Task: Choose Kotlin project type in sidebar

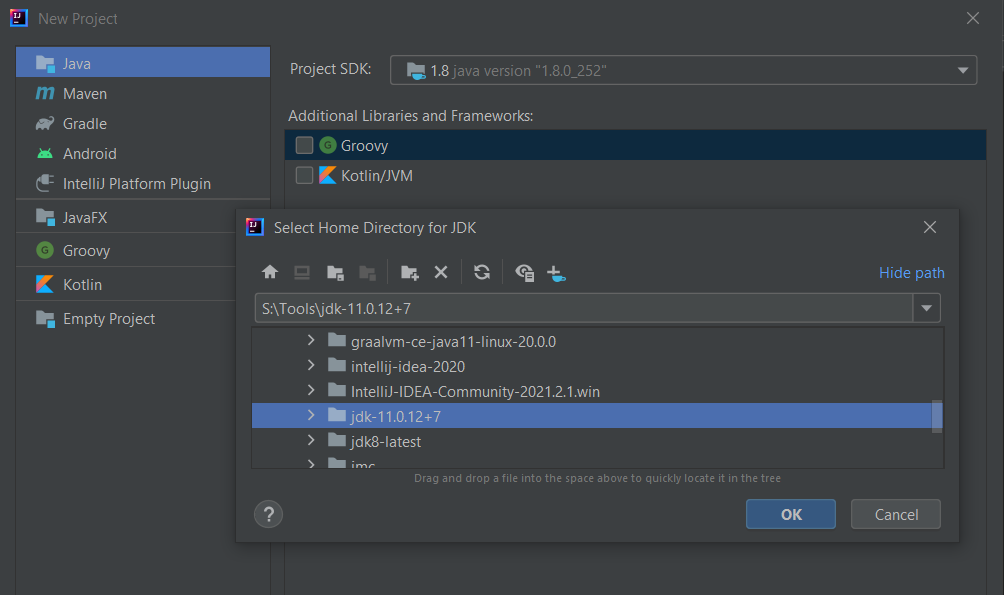Action: pyautogui.click(x=126, y=284)
